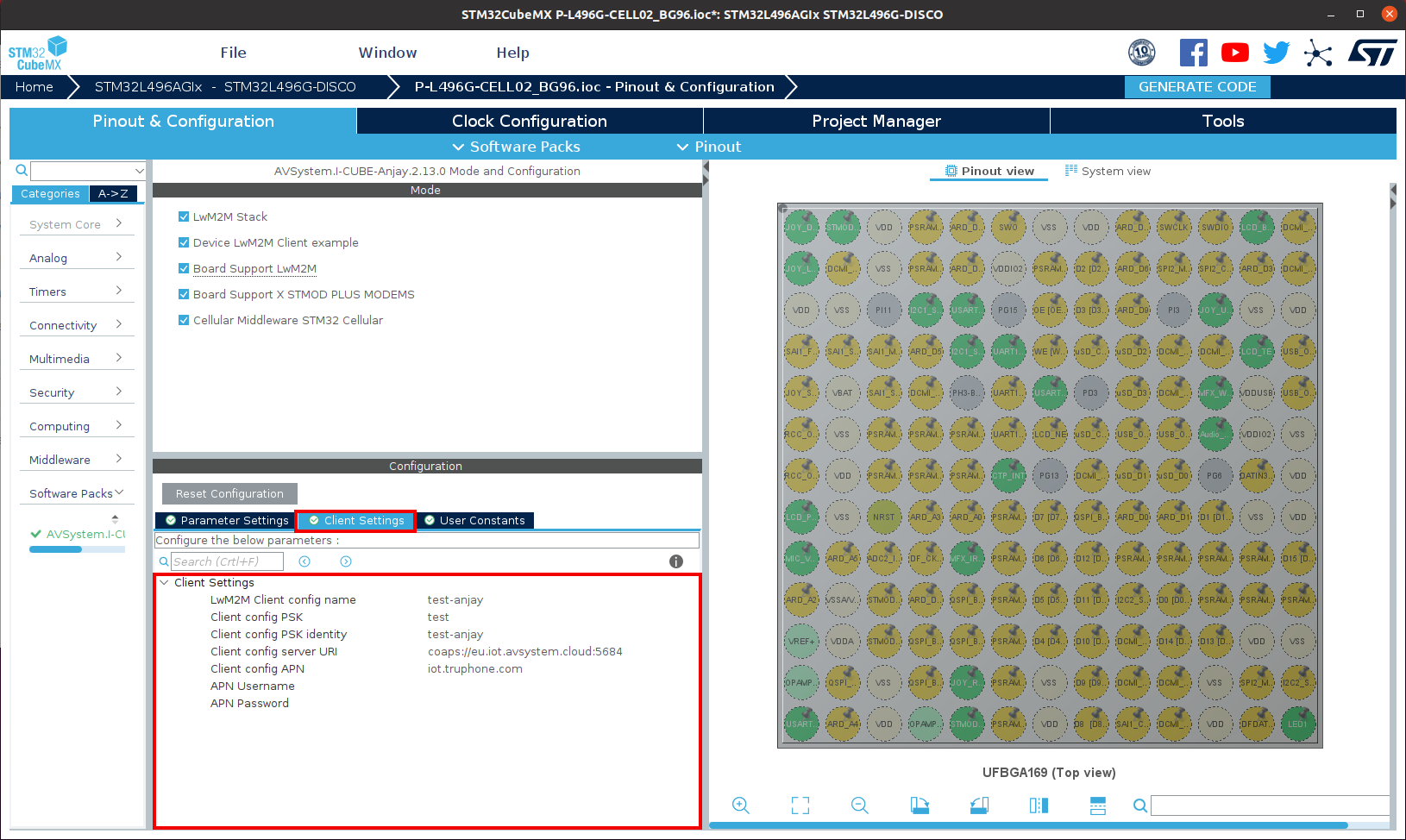Toggle Cellular Middleware STM32 Cellular checkbox
1406x840 pixels.
[x=184, y=320]
